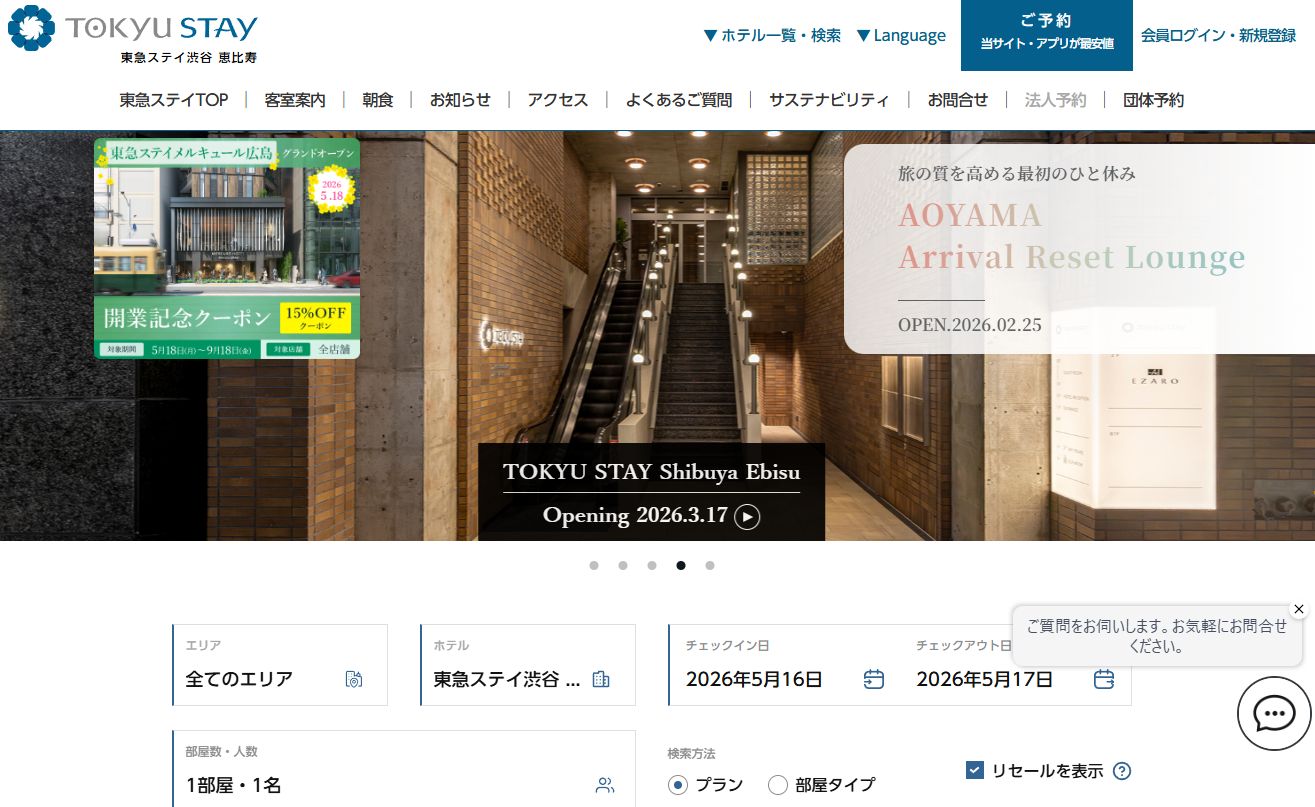Go to third carousel slide dot

(652, 565)
